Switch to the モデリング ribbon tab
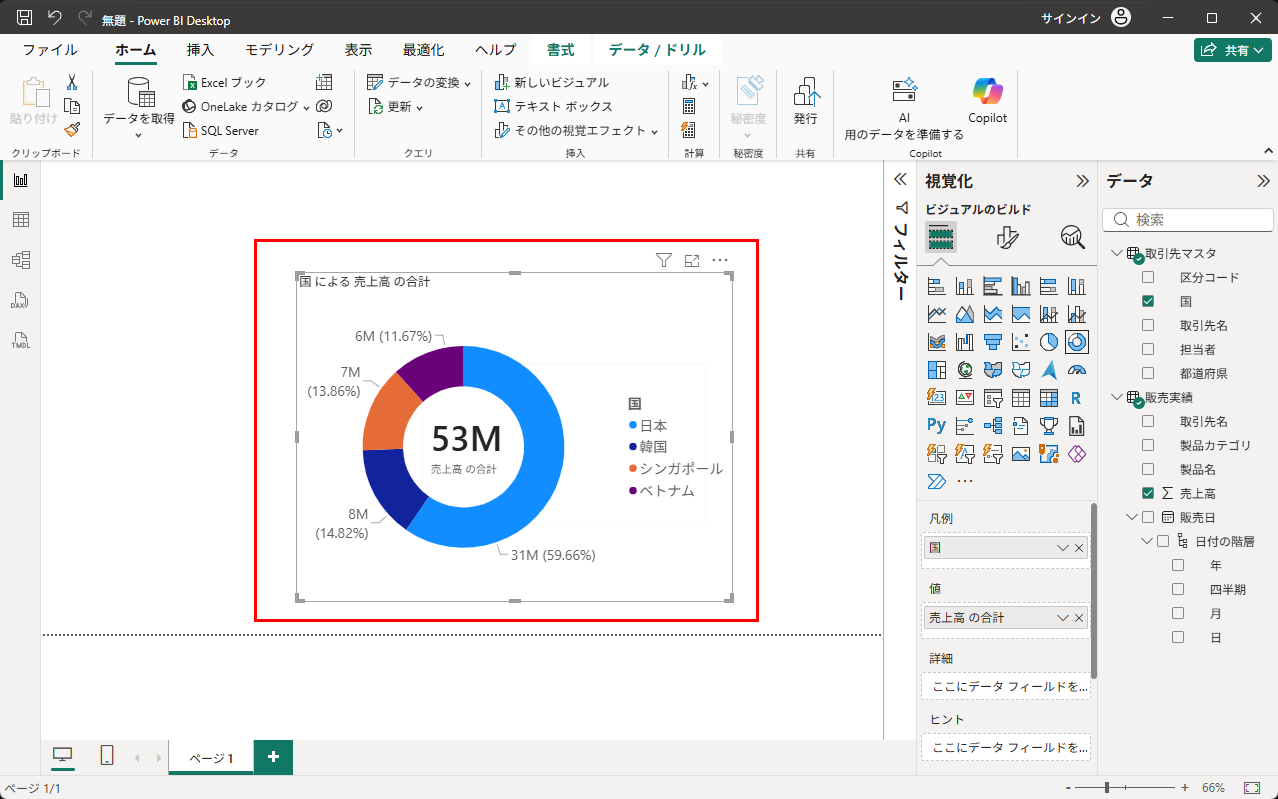Viewport: 1278px width, 799px height. (280, 50)
